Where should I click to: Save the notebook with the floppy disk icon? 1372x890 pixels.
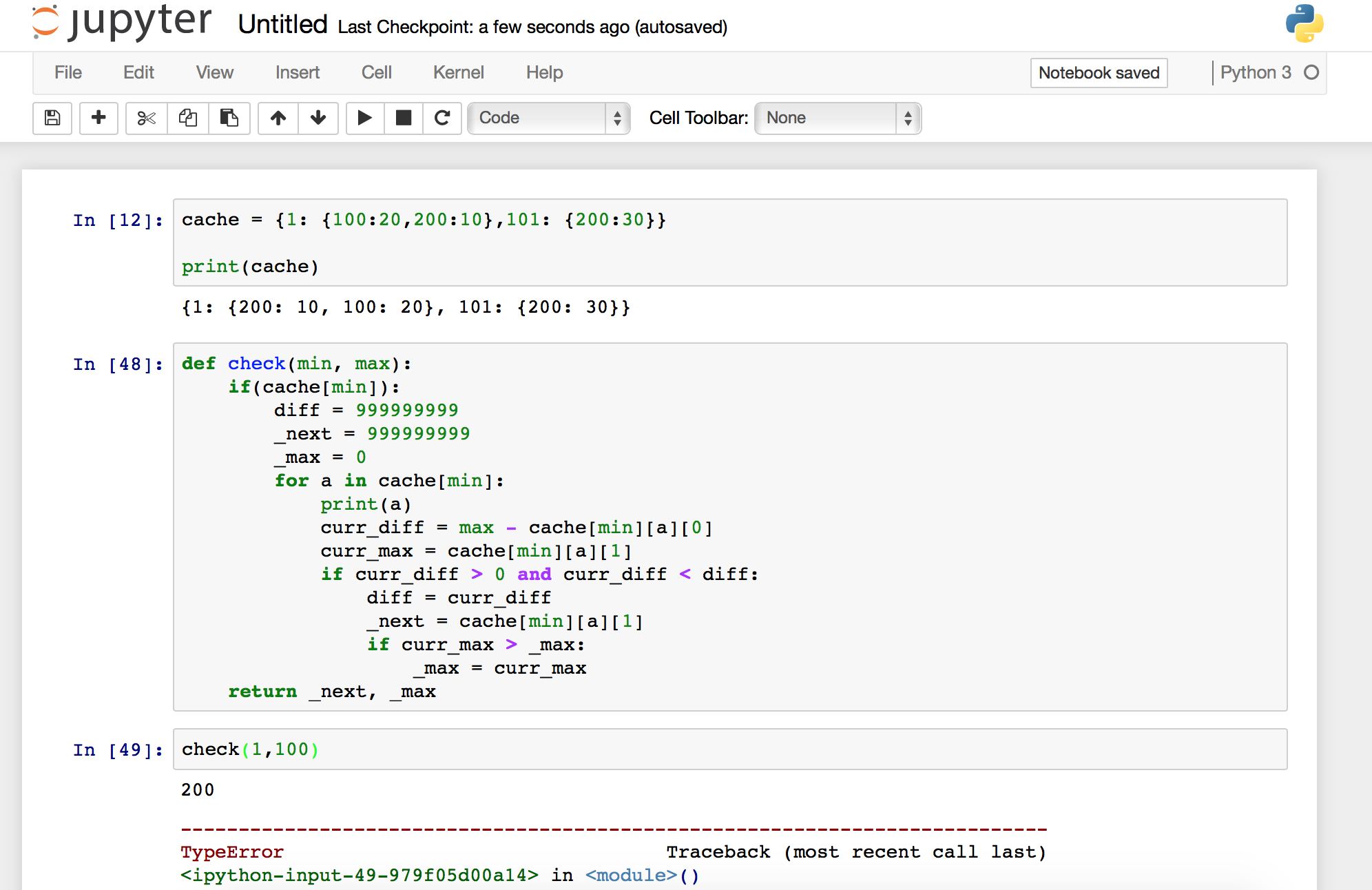tap(52, 118)
